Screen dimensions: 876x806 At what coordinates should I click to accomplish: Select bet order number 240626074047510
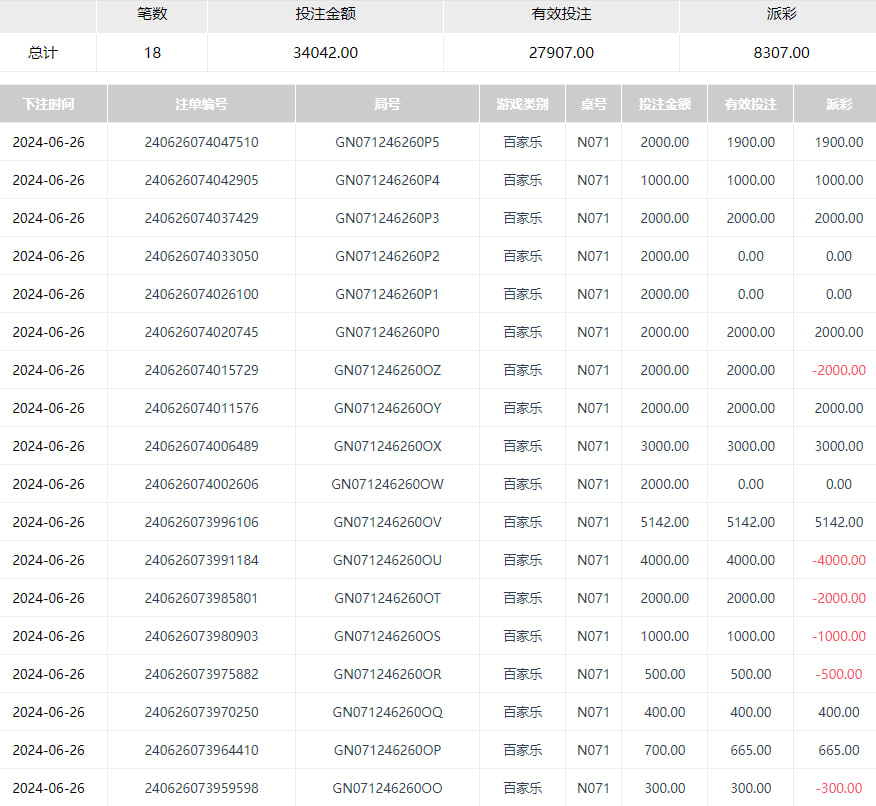tap(201, 142)
